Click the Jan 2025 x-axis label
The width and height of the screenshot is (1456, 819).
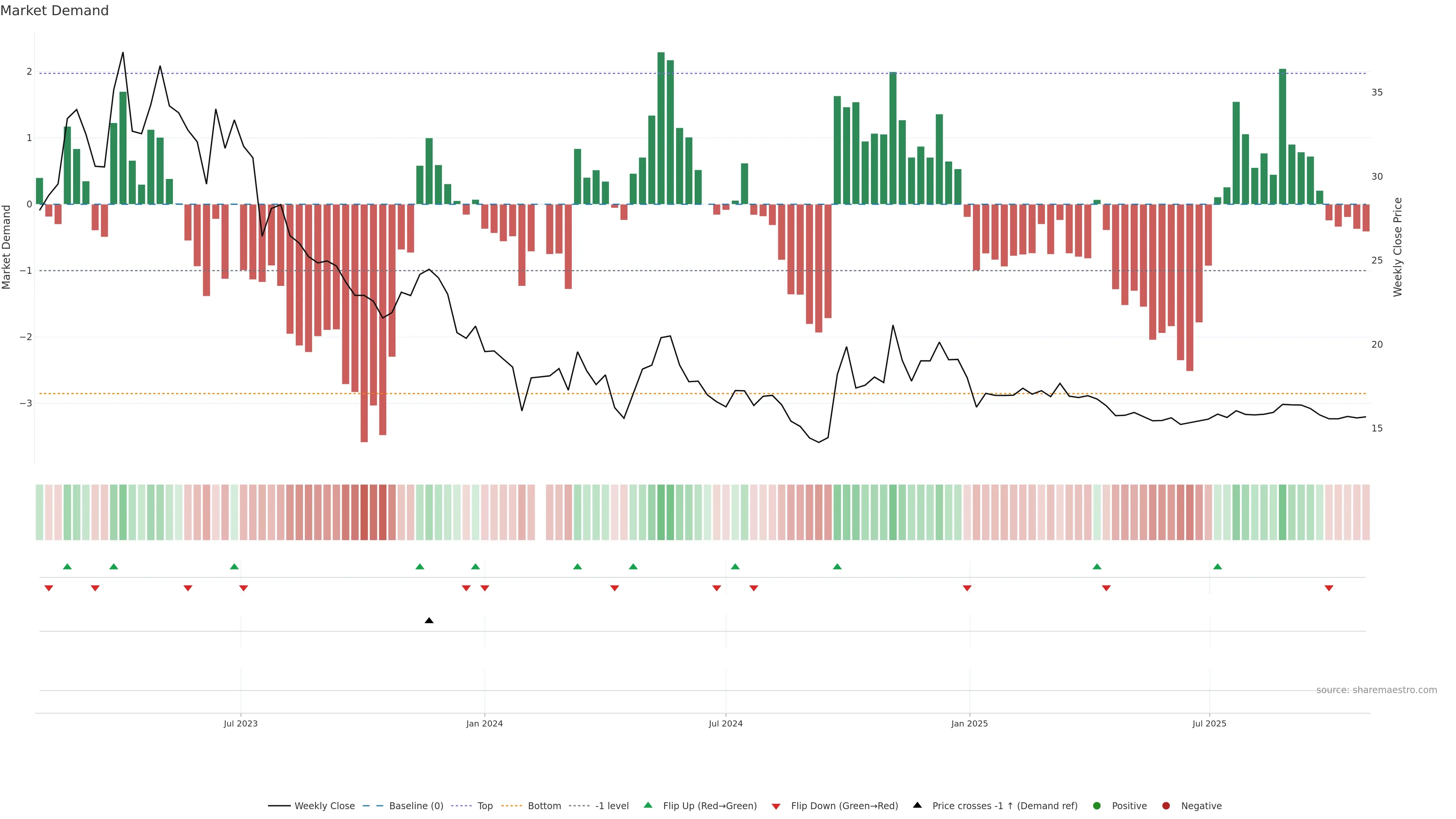click(970, 723)
